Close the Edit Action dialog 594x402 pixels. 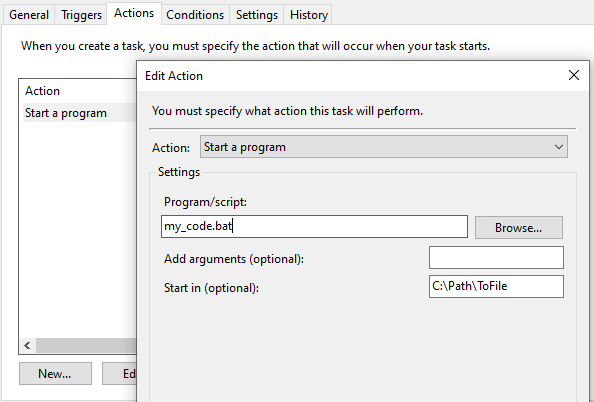574,75
